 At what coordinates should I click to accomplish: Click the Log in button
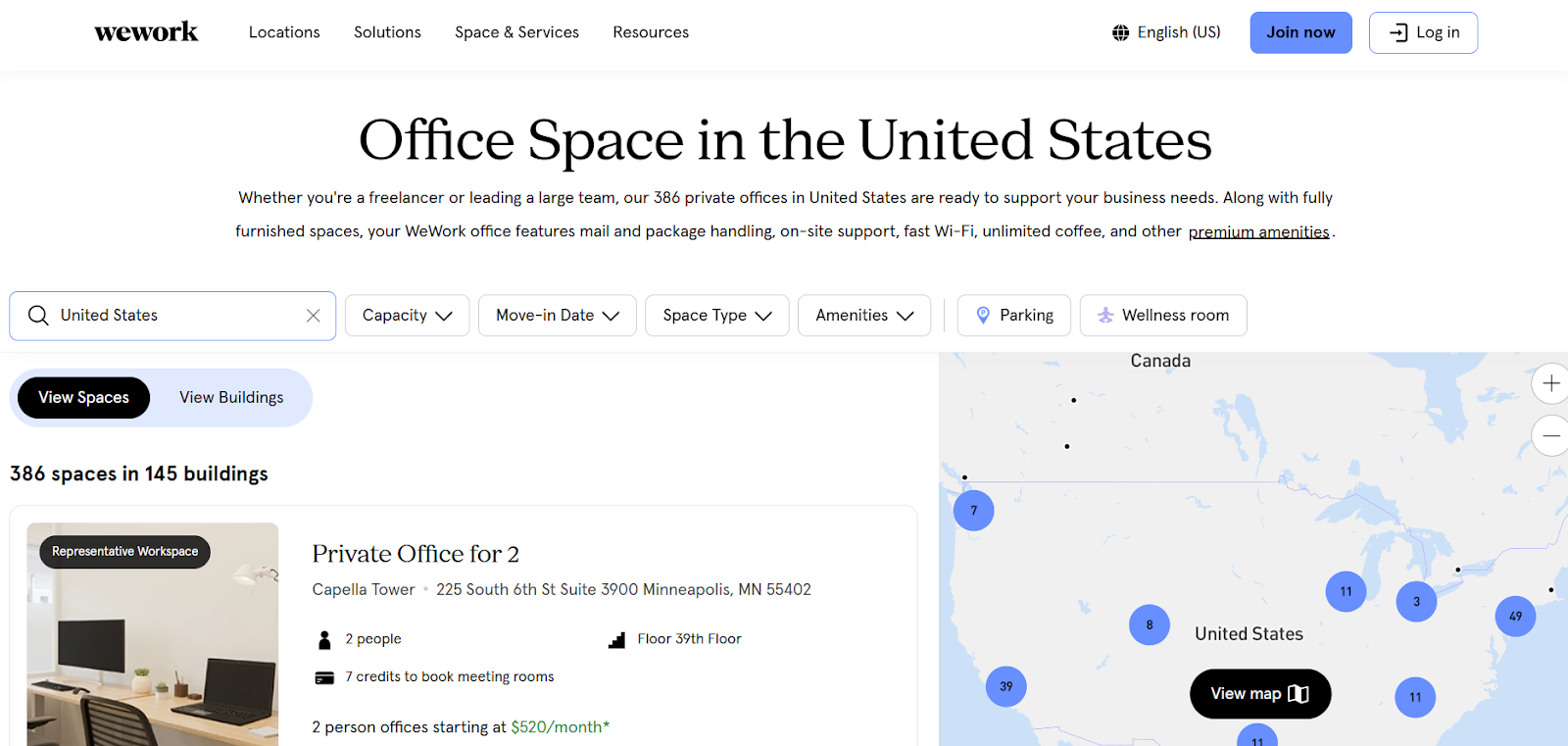[x=1423, y=32]
